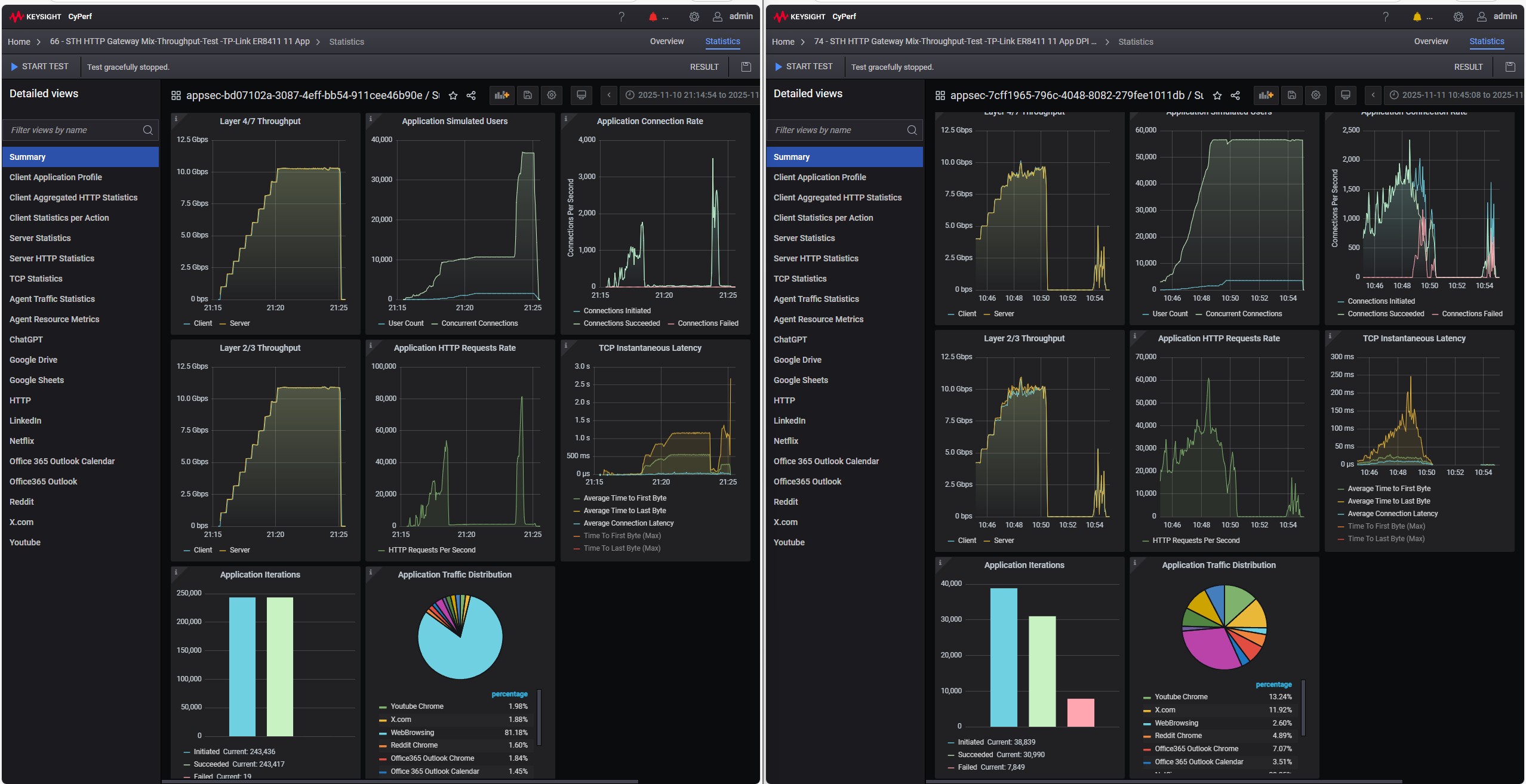Click save dashboard icon in left toolbar

tap(528, 95)
